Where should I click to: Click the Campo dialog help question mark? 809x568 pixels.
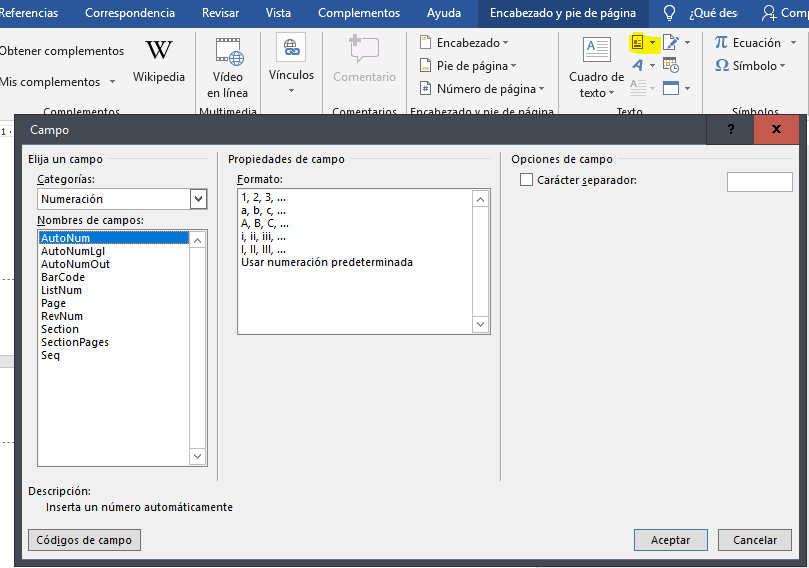tap(731, 129)
